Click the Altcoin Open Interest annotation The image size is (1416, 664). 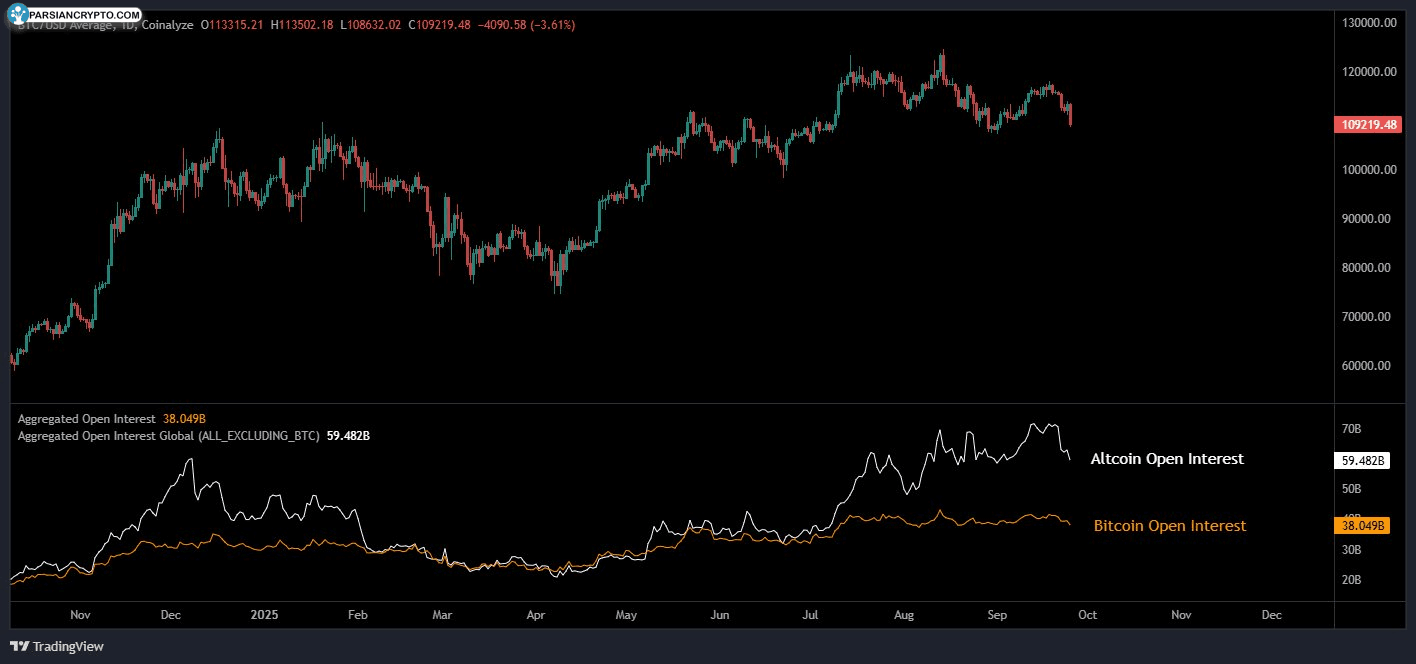point(1167,459)
